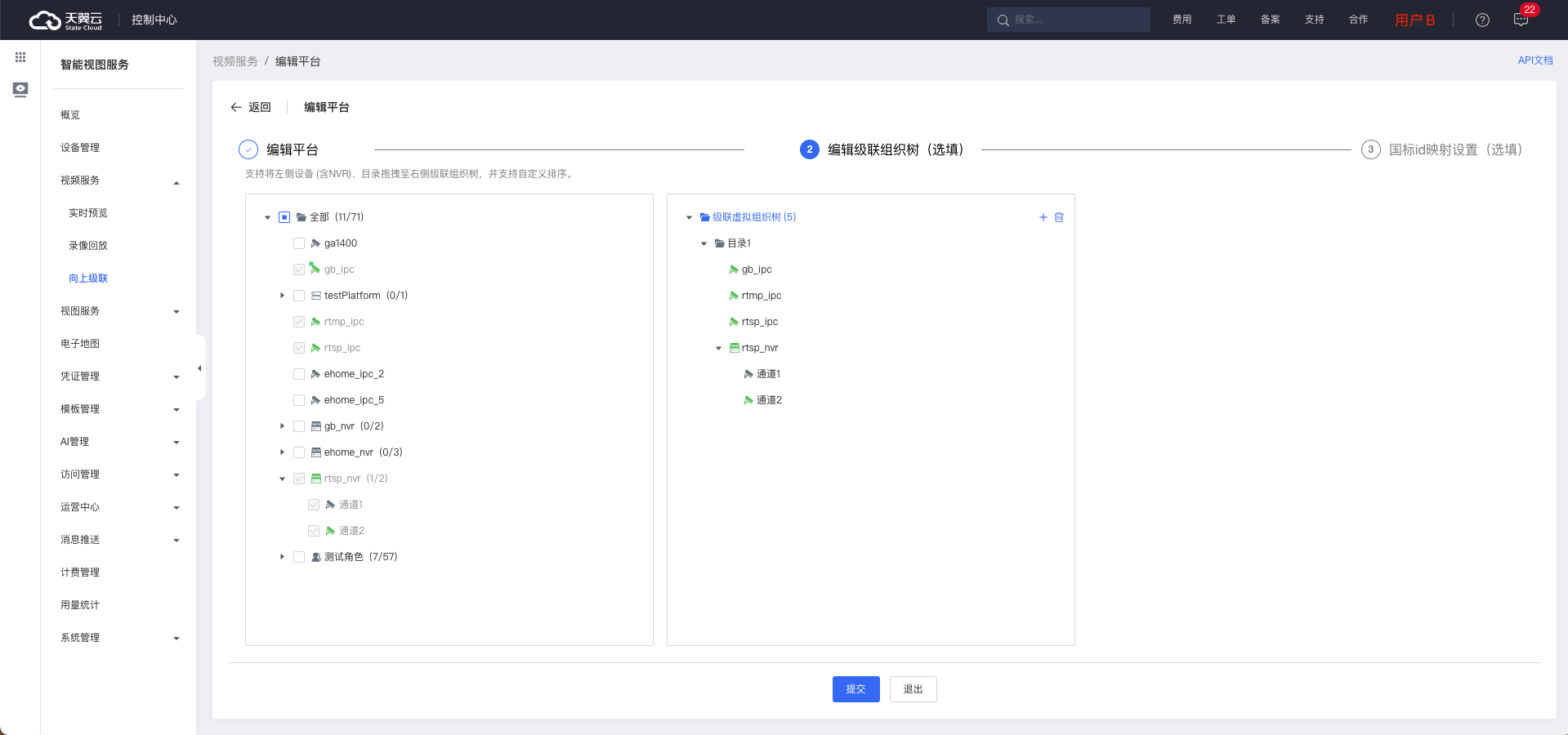Screen dimensions: 1568x735
Task: Open the apps grid icon in sidebar
Action: pyautogui.click(x=20, y=57)
